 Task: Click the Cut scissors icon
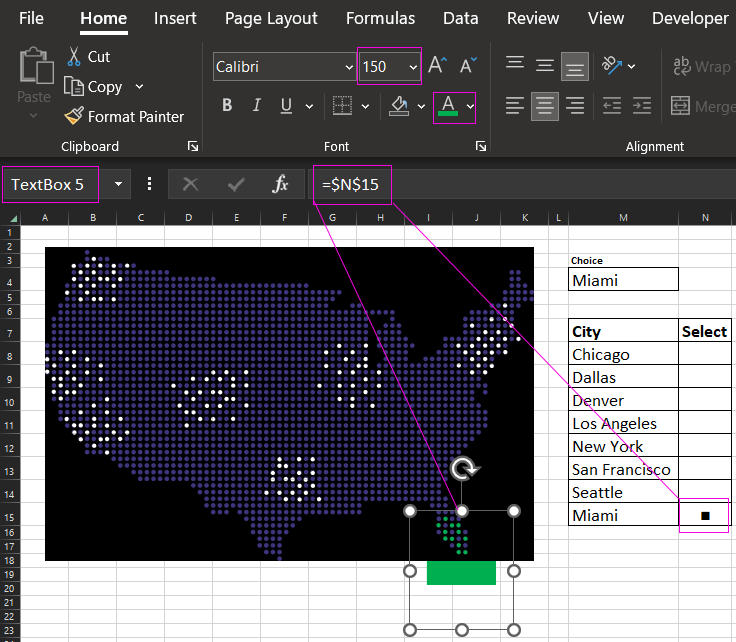click(x=73, y=57)
